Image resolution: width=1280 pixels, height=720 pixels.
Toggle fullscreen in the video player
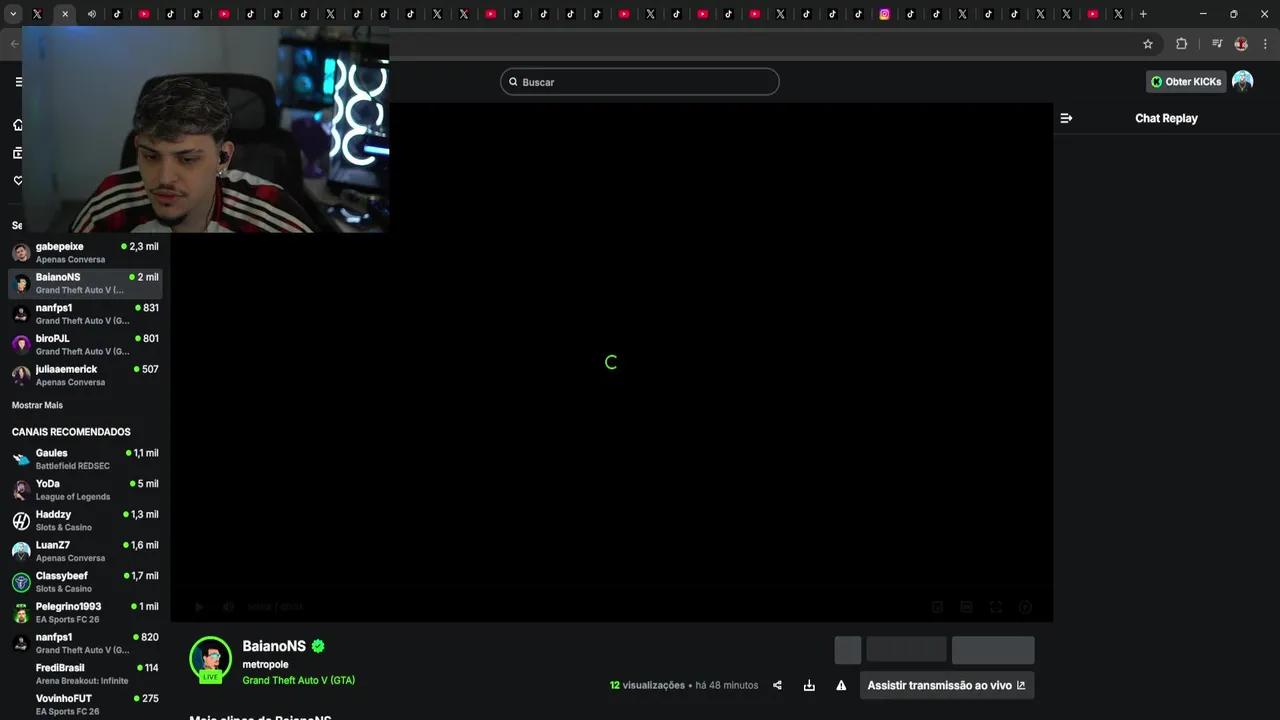coord(996,607)
